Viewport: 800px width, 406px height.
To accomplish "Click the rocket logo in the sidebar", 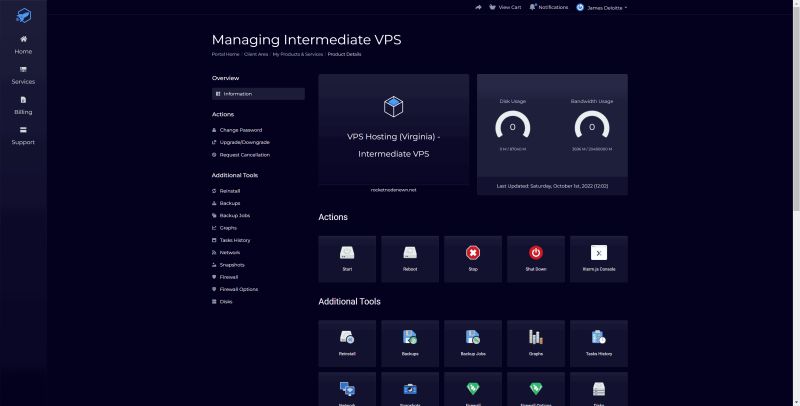I will [23, 15].
